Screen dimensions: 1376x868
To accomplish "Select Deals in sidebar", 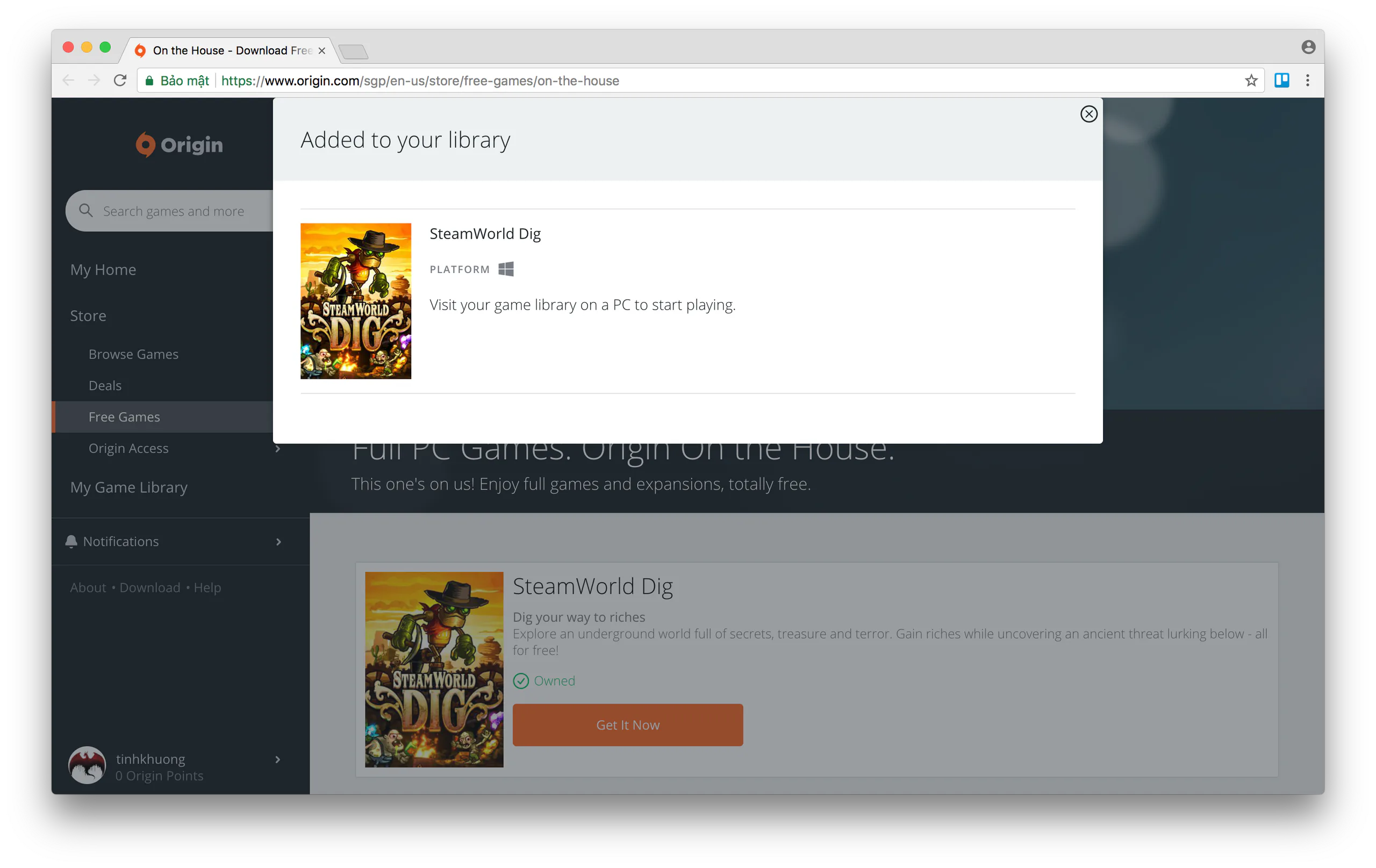I will 105,386.
